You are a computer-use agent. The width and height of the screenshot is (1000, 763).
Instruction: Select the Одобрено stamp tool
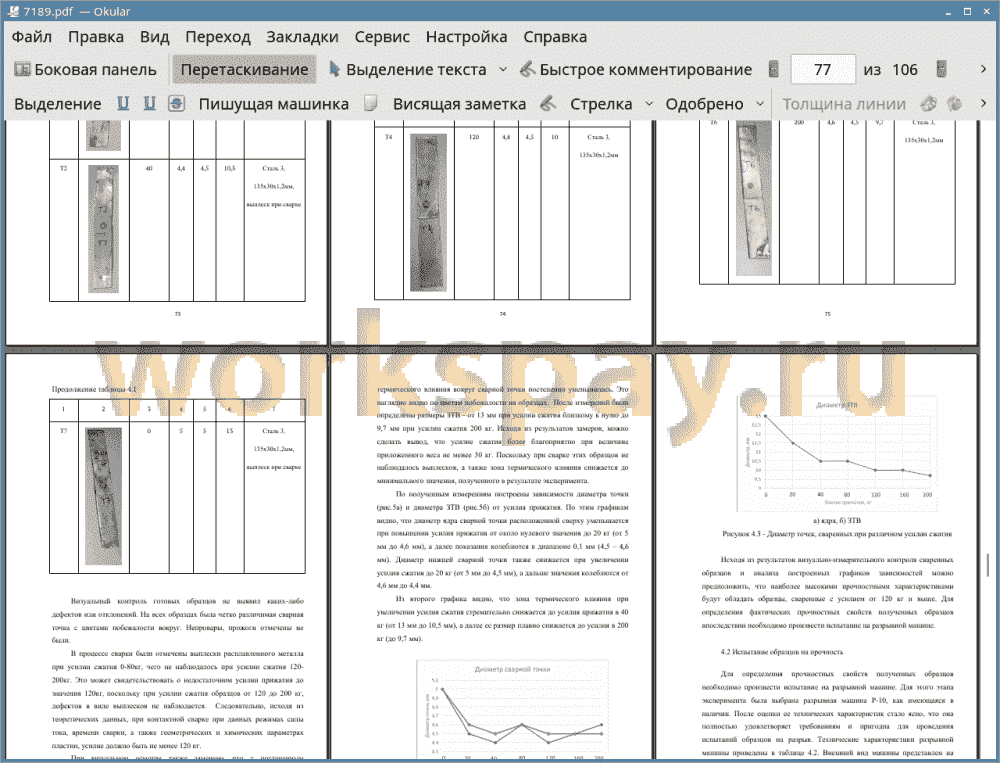pyautogui.click(x=704, y=104)
